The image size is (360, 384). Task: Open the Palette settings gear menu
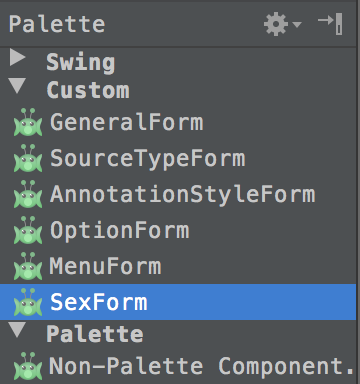[x=276, y=24]
